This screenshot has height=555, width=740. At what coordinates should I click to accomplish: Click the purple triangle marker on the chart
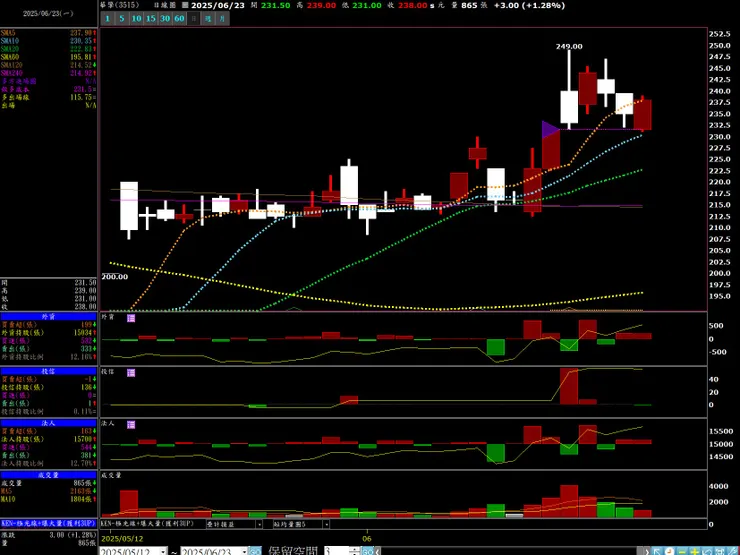tap(550, 129)
